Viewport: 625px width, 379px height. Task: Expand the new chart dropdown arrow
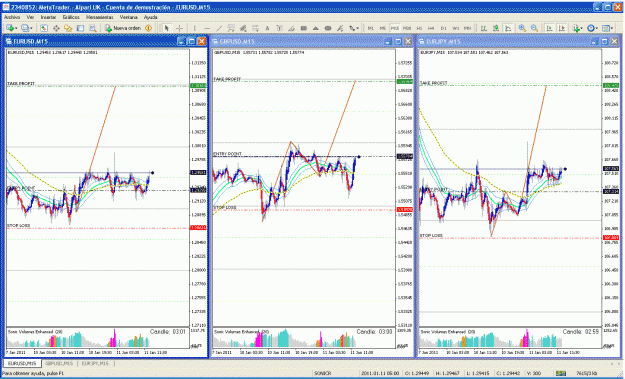coord(16,28)
